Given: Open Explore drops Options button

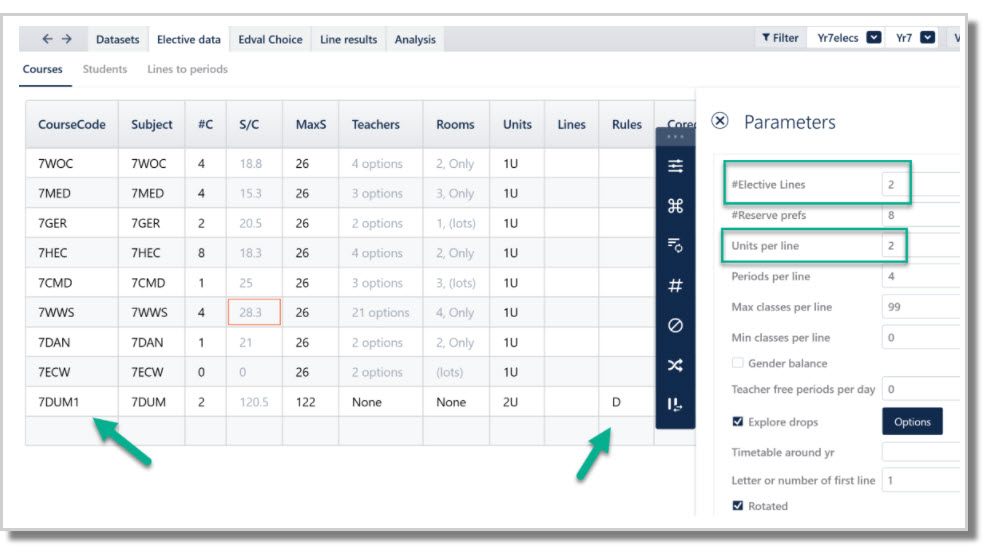Looking at the screenshot, I should tap(912, 422).
